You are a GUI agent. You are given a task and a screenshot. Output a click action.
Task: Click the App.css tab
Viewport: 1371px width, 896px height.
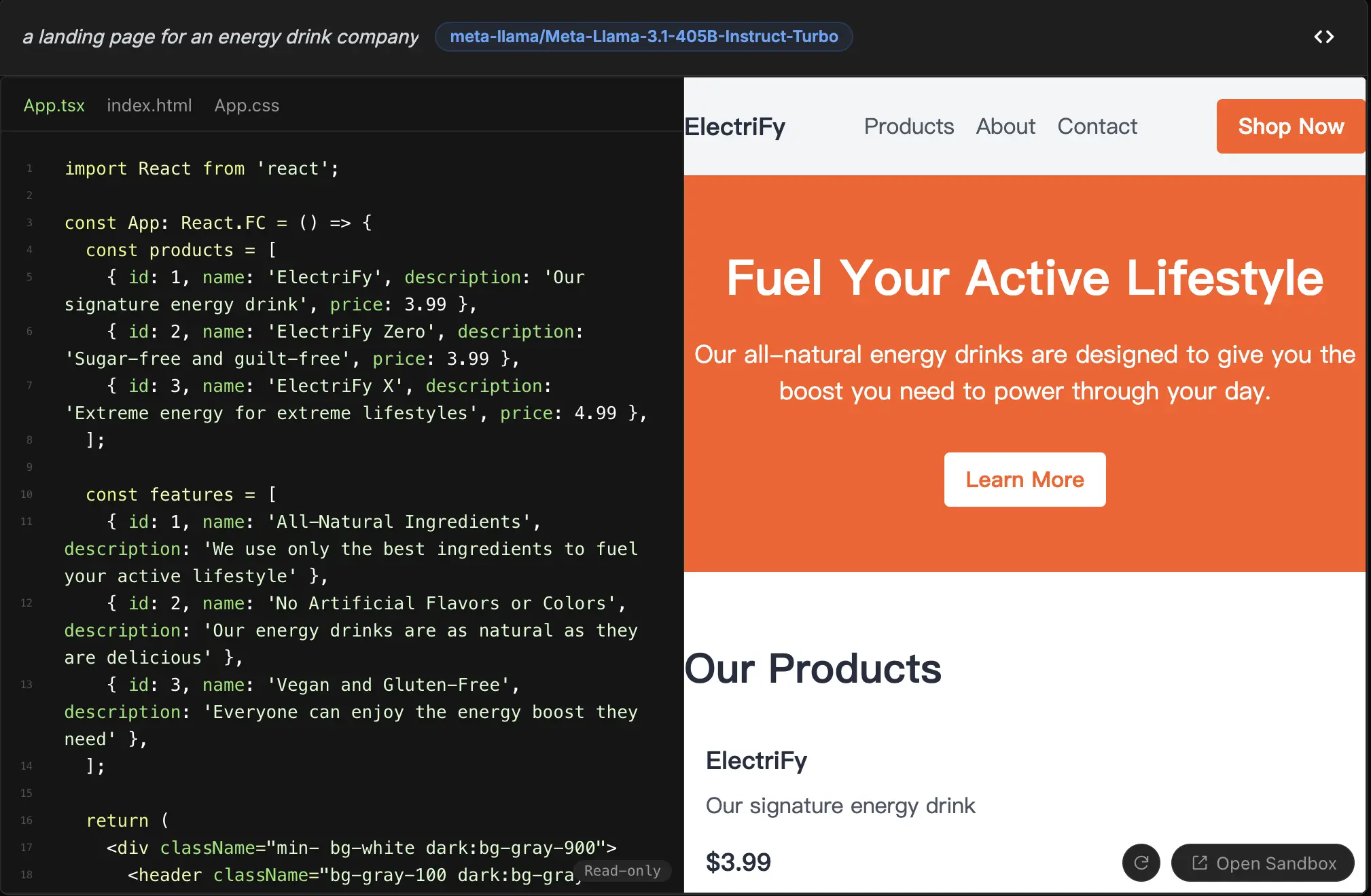[247, 104]
